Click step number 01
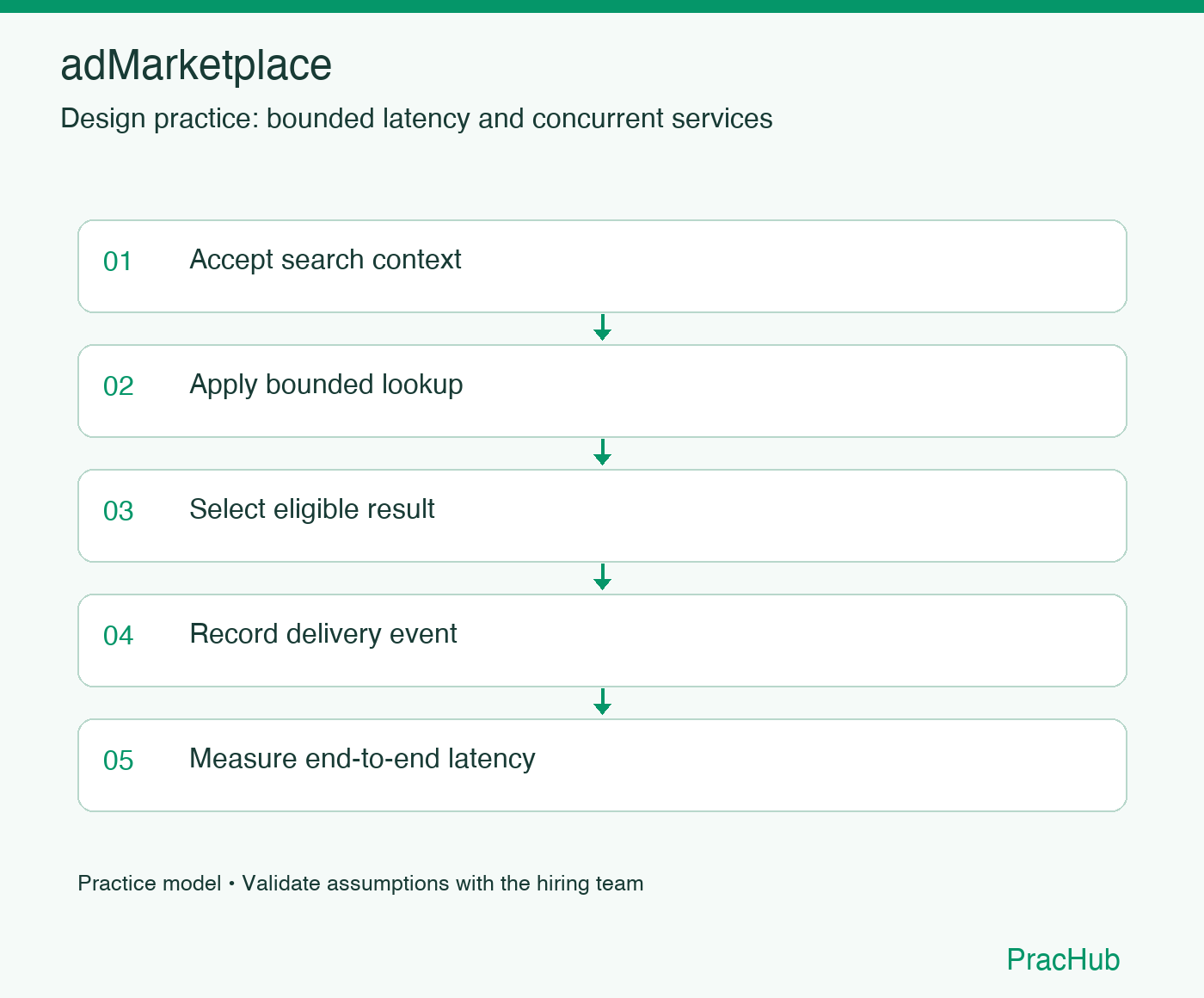Viewport: 1204px width, 998px height. tap(118, 262)
